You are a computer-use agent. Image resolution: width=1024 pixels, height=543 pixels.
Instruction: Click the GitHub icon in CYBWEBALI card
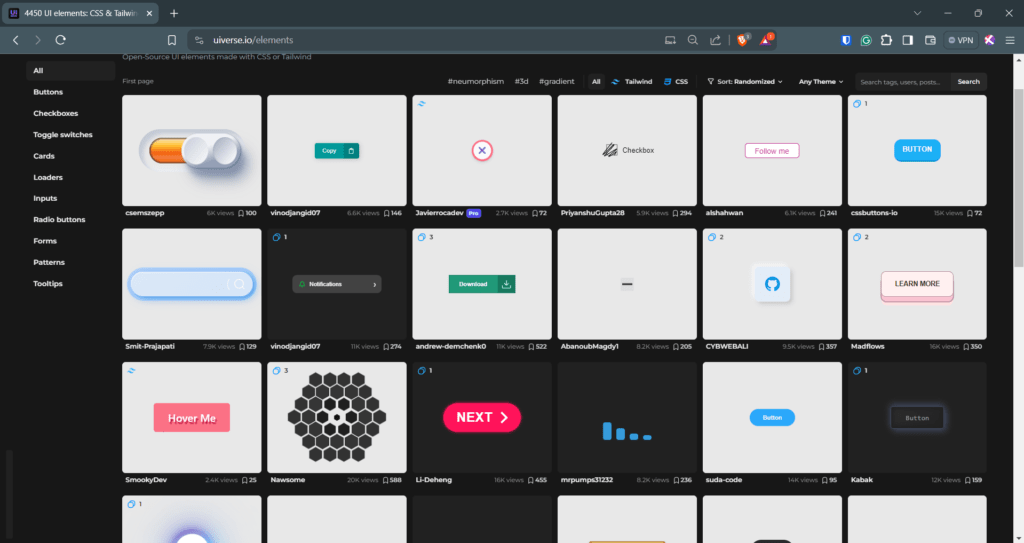click(772, 284)
